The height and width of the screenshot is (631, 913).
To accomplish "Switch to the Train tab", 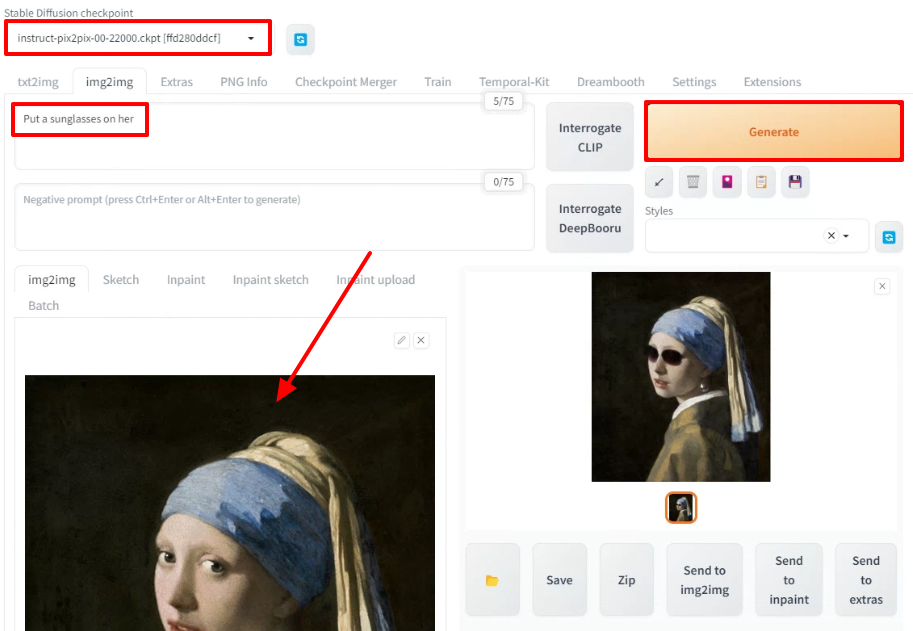I will point(438,81).
